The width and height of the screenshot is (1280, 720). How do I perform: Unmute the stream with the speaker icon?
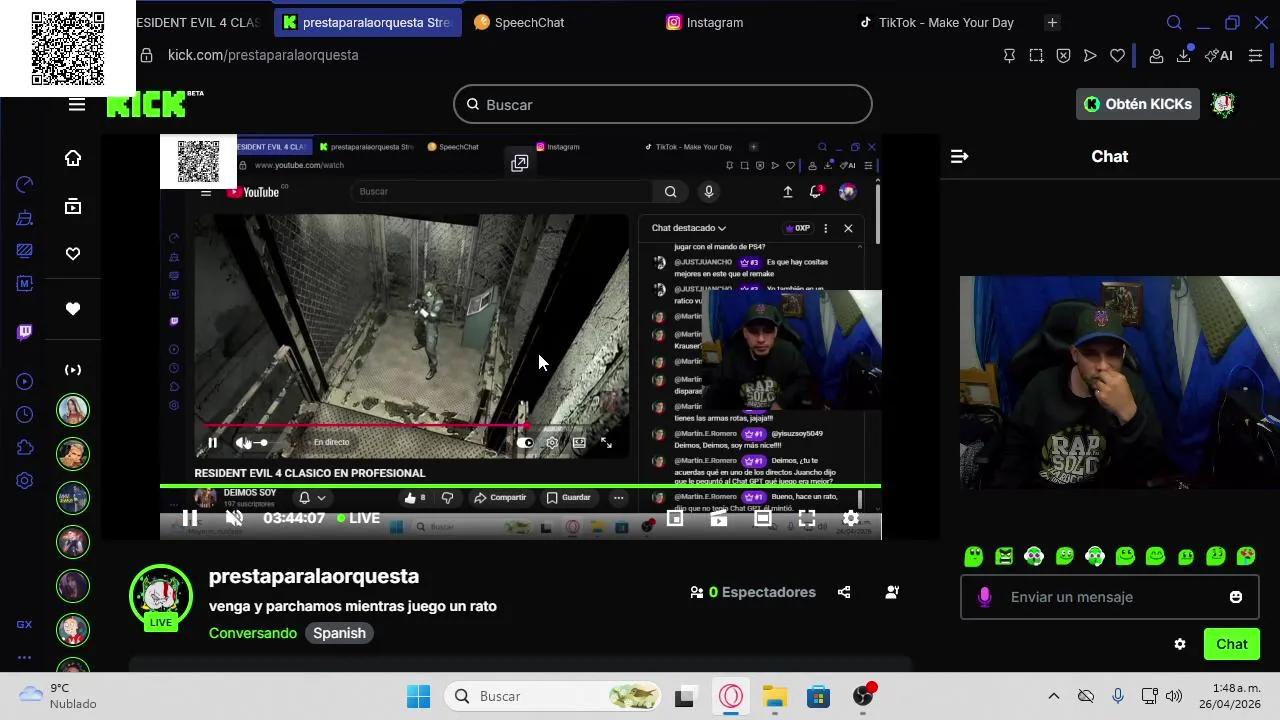click(x=234, y=518)
